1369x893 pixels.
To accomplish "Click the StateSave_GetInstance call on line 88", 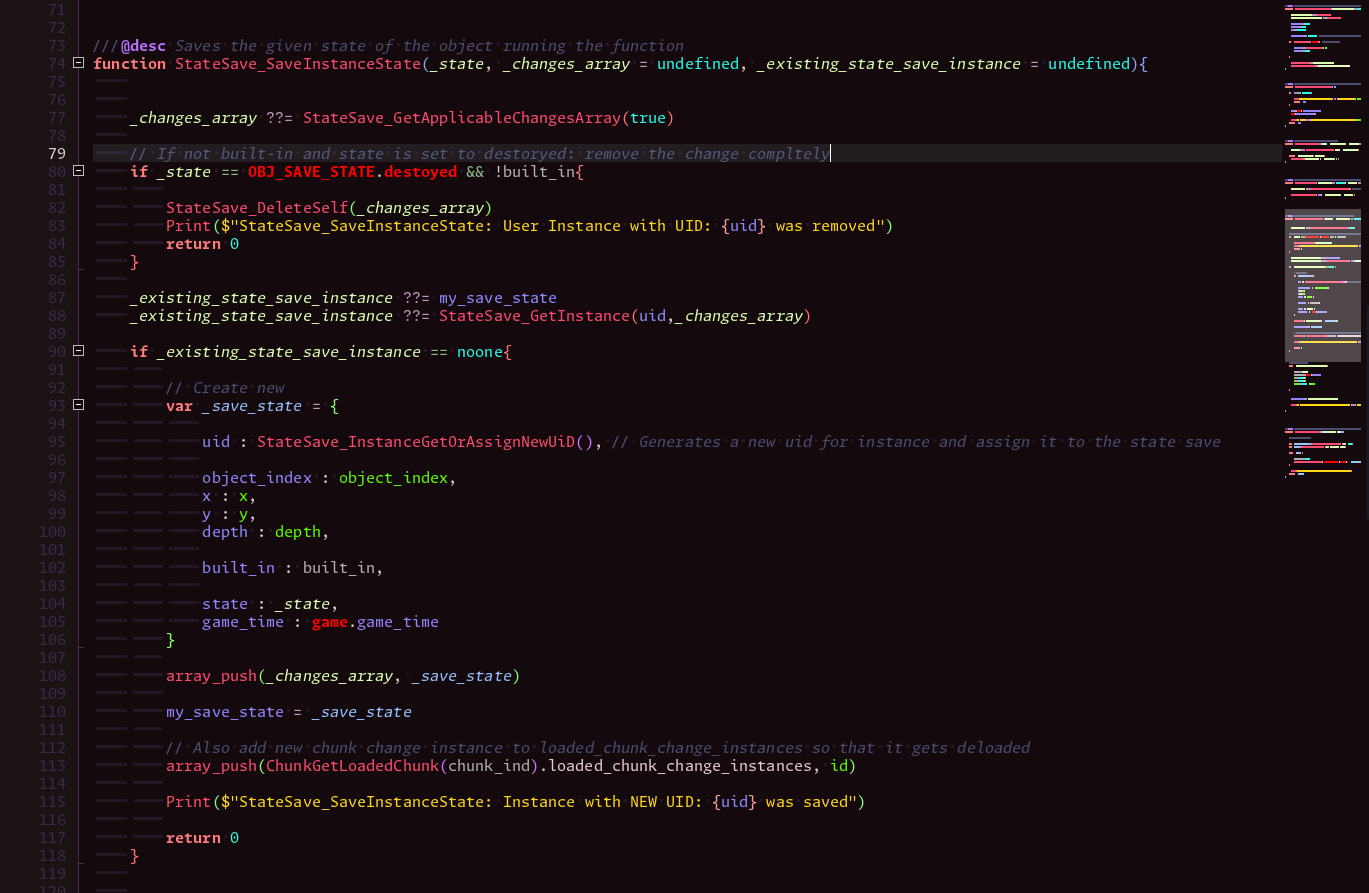I will pos(534,316).
